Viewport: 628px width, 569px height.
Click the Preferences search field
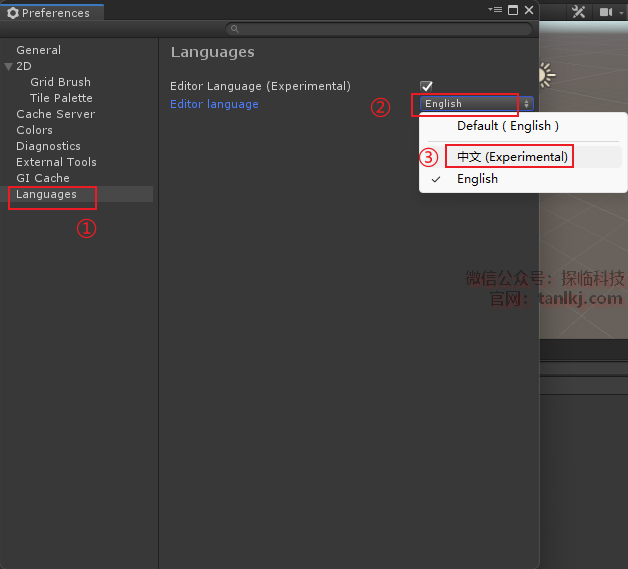click(x=379, y=29)
